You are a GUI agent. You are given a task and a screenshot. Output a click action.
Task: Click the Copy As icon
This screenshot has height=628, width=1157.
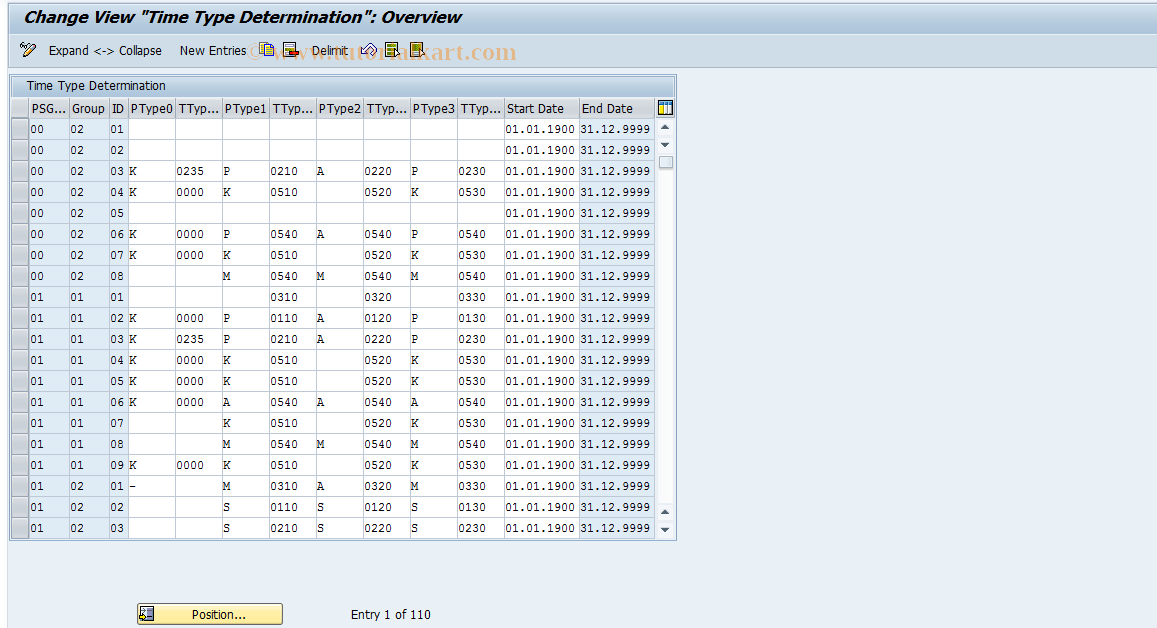pos(266,50)
